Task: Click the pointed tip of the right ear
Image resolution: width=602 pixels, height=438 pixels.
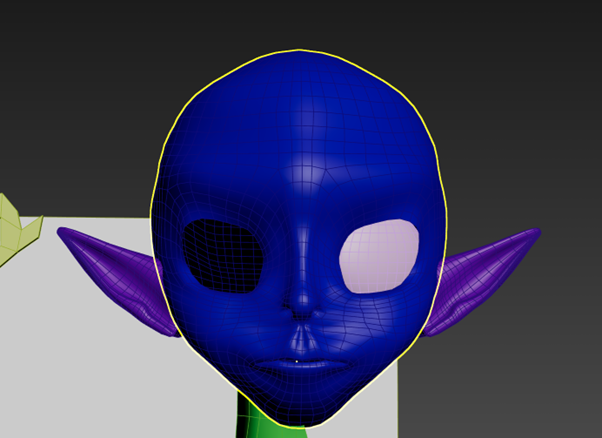Action: click(537, 232)
